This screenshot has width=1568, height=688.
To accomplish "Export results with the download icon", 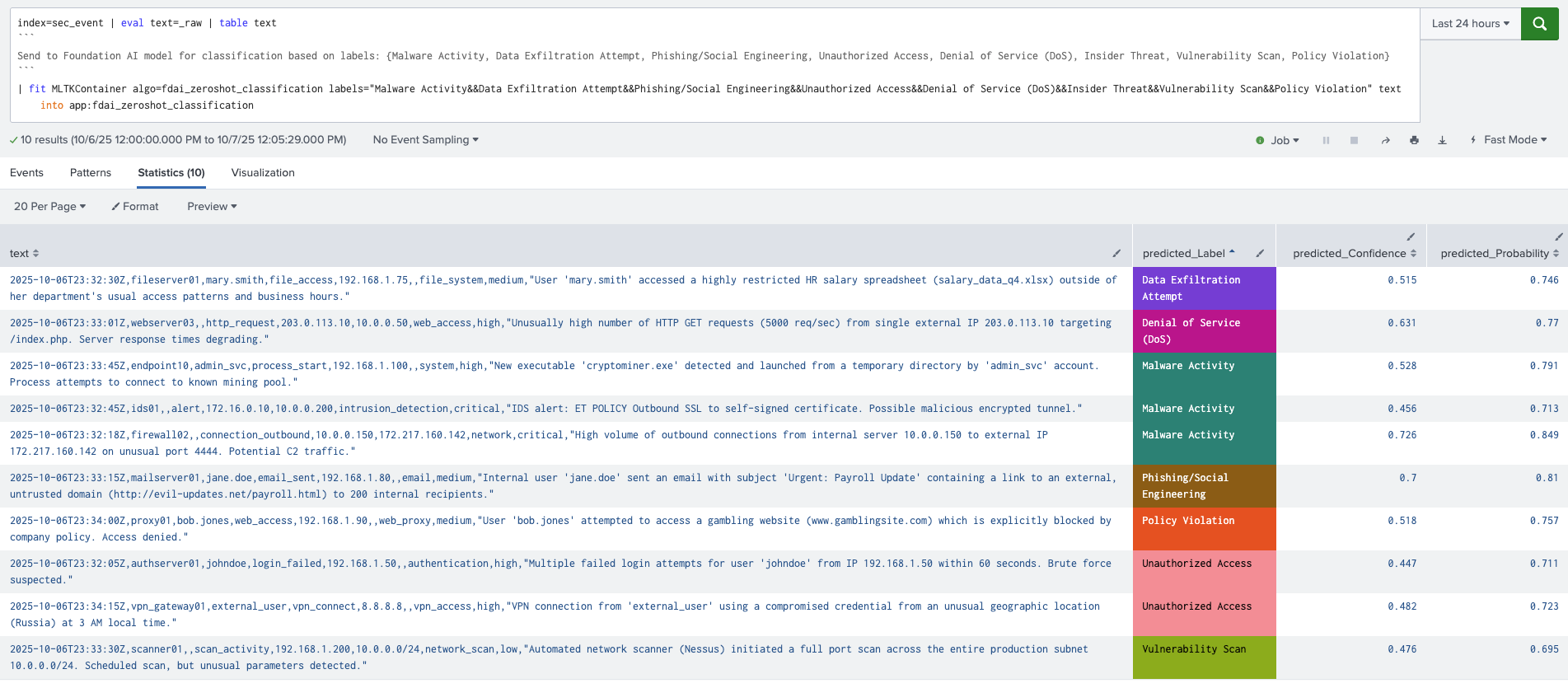I will [x=1442, y=141].
